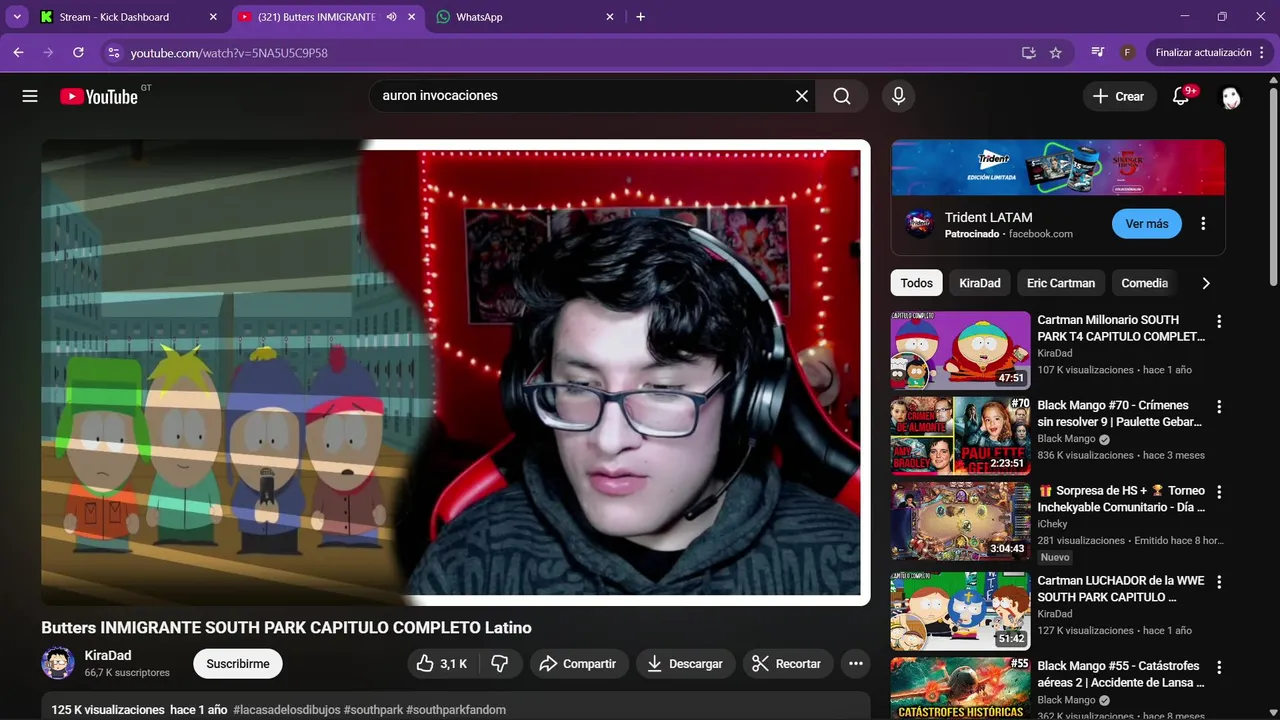
Task: Close the Kick Dashboard tab
Action: click(212, 17)
